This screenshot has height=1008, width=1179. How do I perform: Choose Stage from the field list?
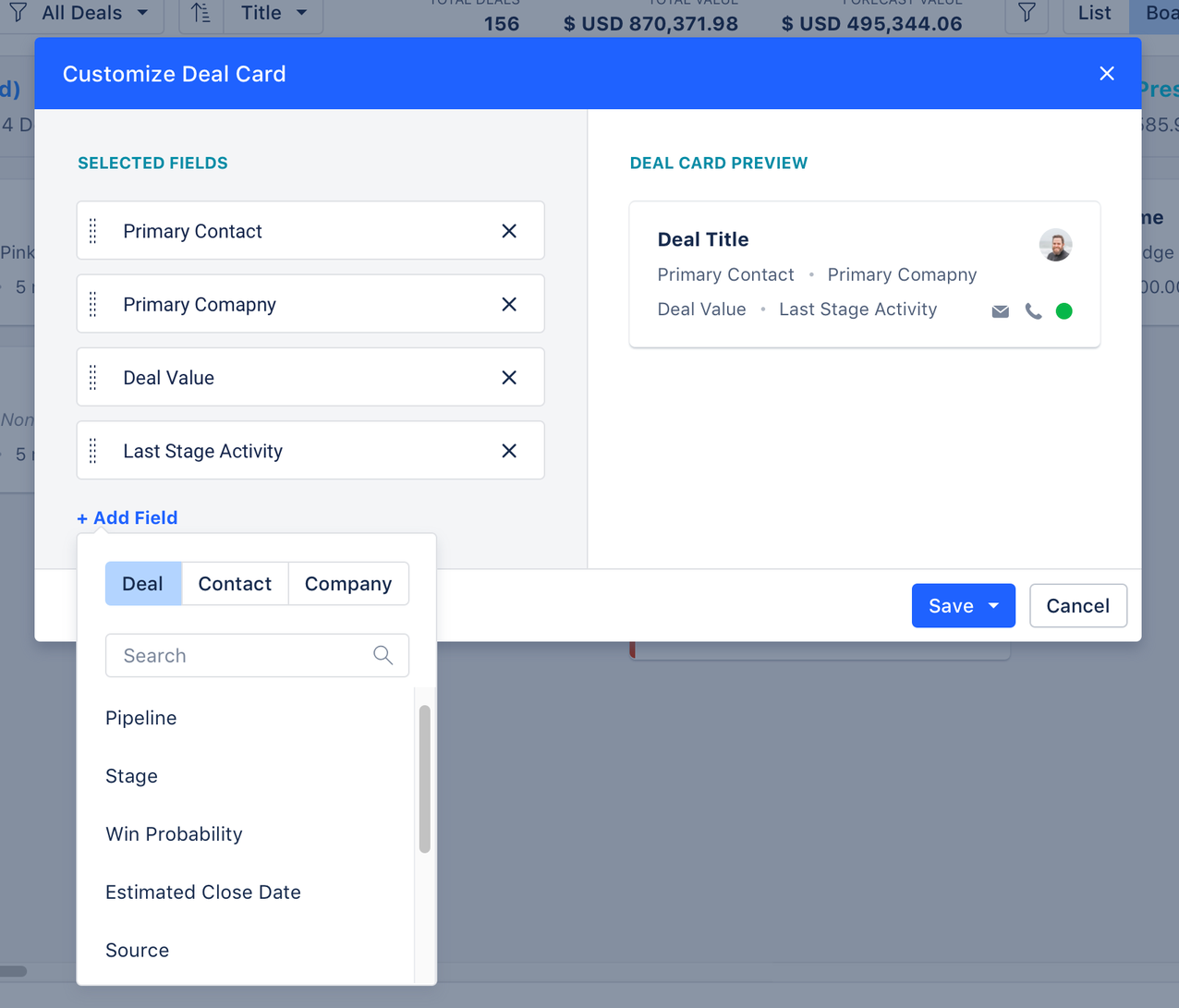click(x=131, y=776)
